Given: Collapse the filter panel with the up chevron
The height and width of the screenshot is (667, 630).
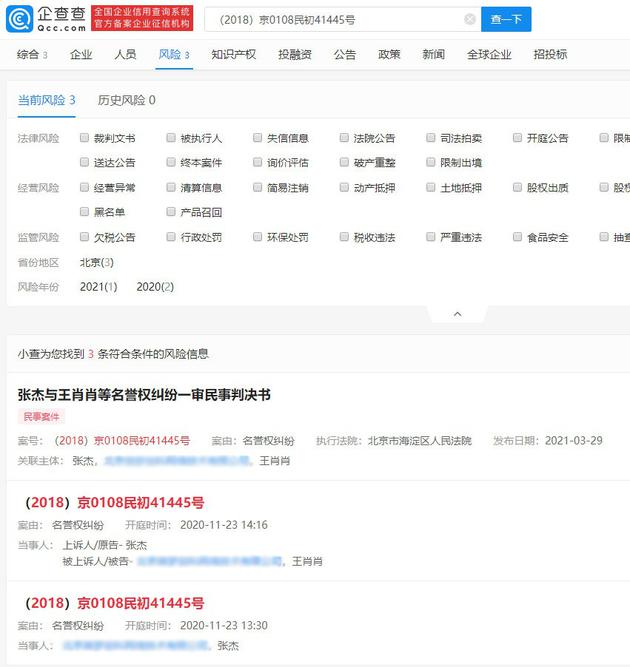Looking at the screenshot, I should coord(458,314).
